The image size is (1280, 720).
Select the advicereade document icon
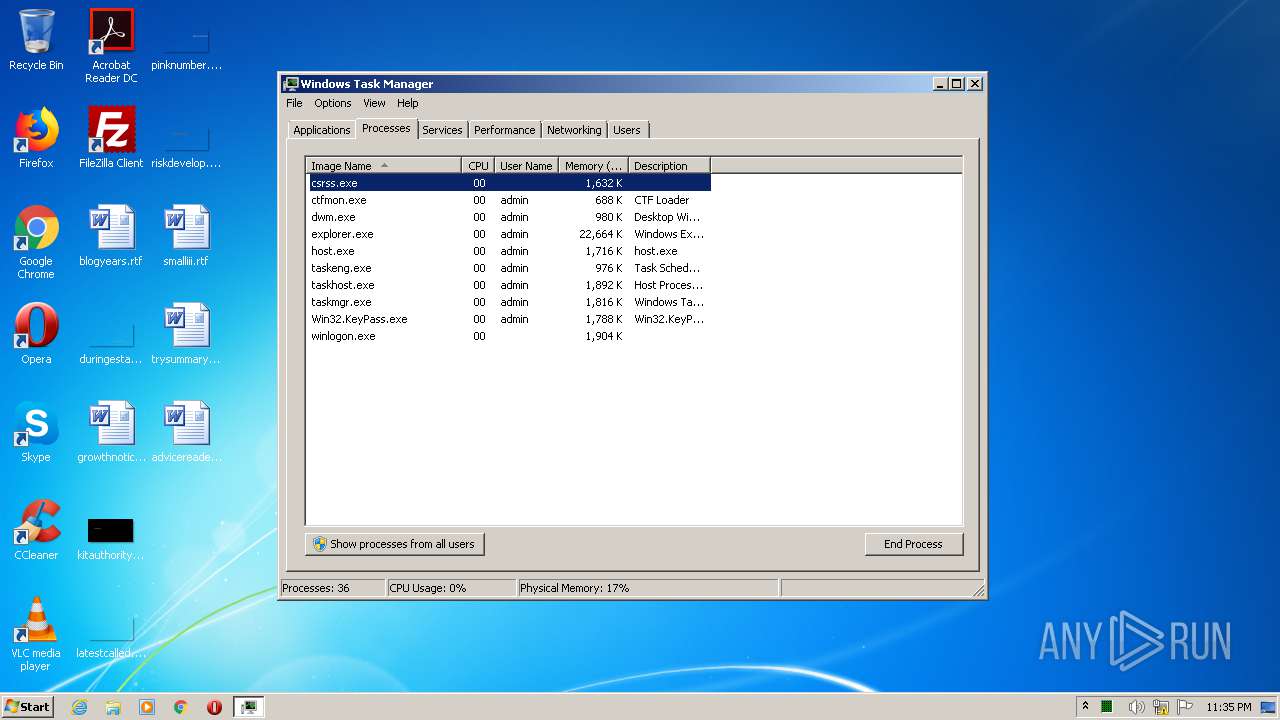186,432
